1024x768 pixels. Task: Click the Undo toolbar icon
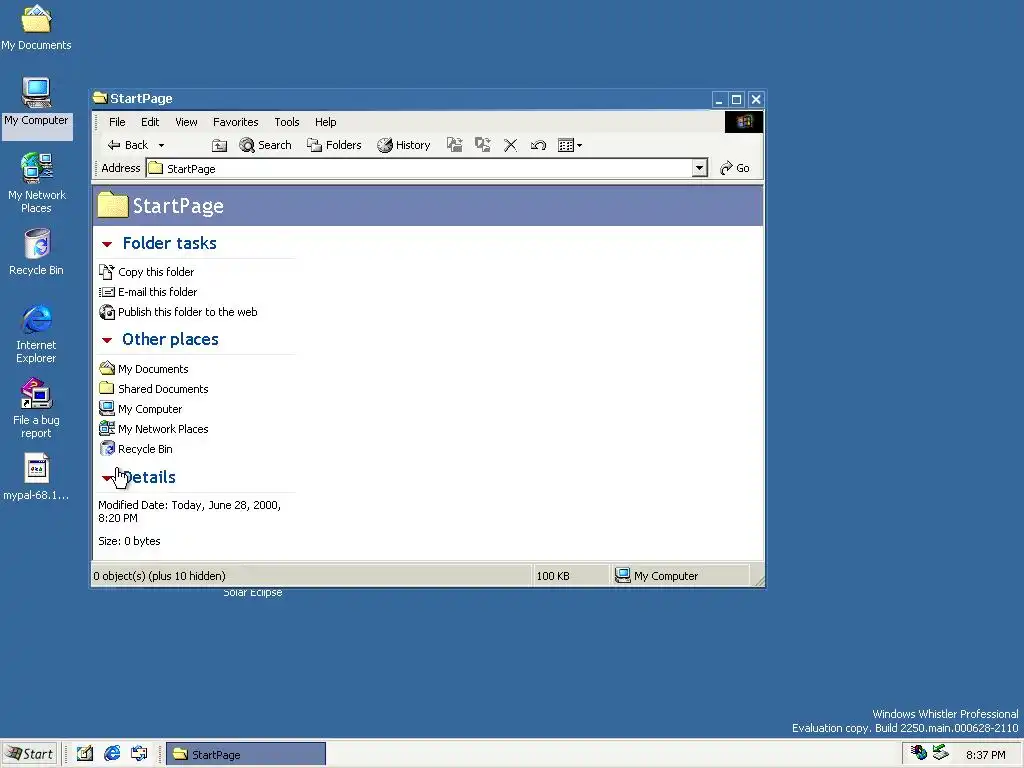coord(538,145)
